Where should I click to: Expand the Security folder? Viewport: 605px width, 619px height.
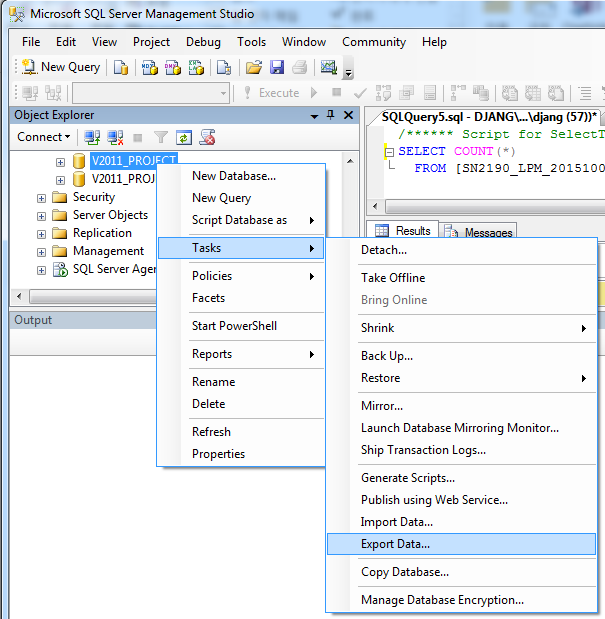41,198
